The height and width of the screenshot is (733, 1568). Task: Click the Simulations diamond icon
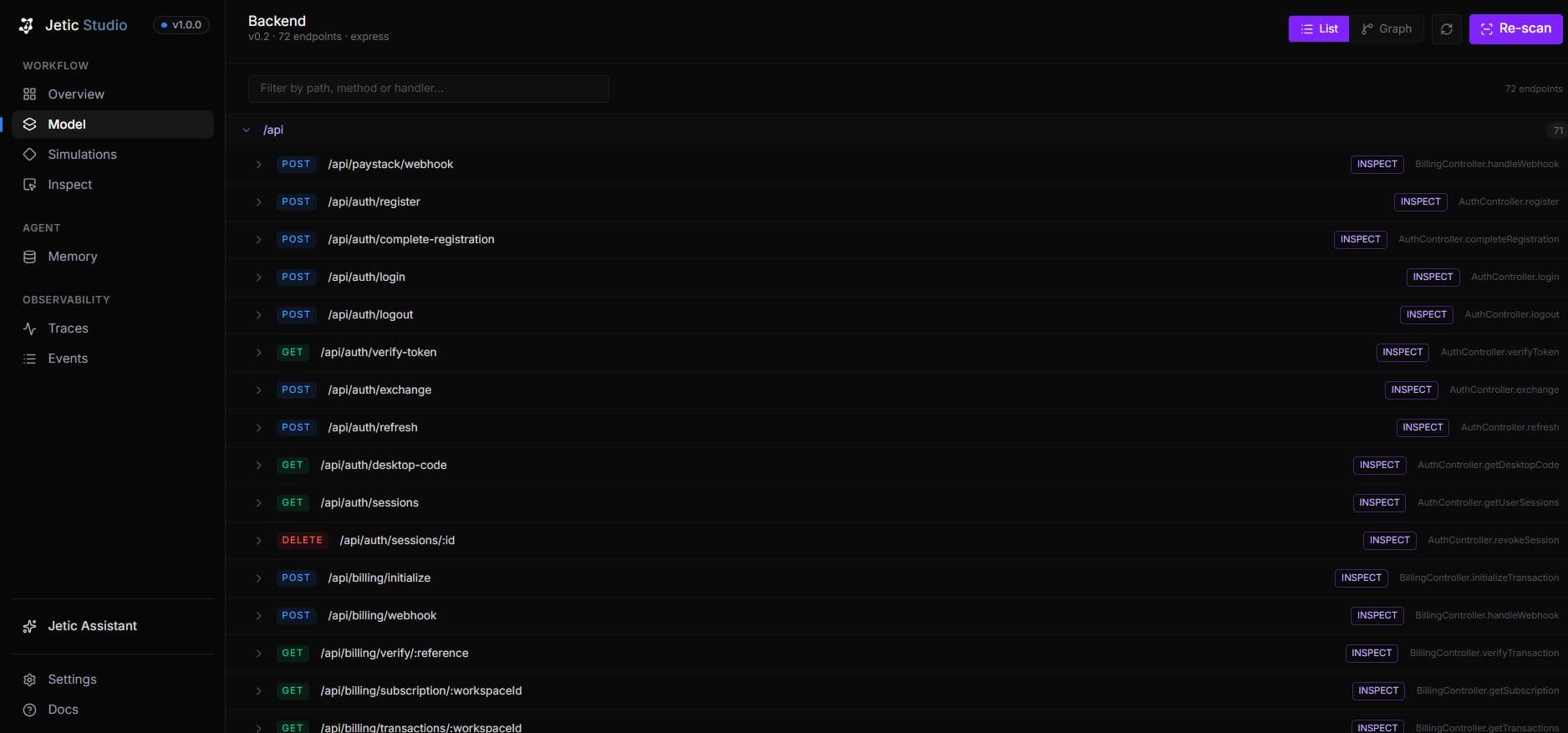tap(30, 155)
